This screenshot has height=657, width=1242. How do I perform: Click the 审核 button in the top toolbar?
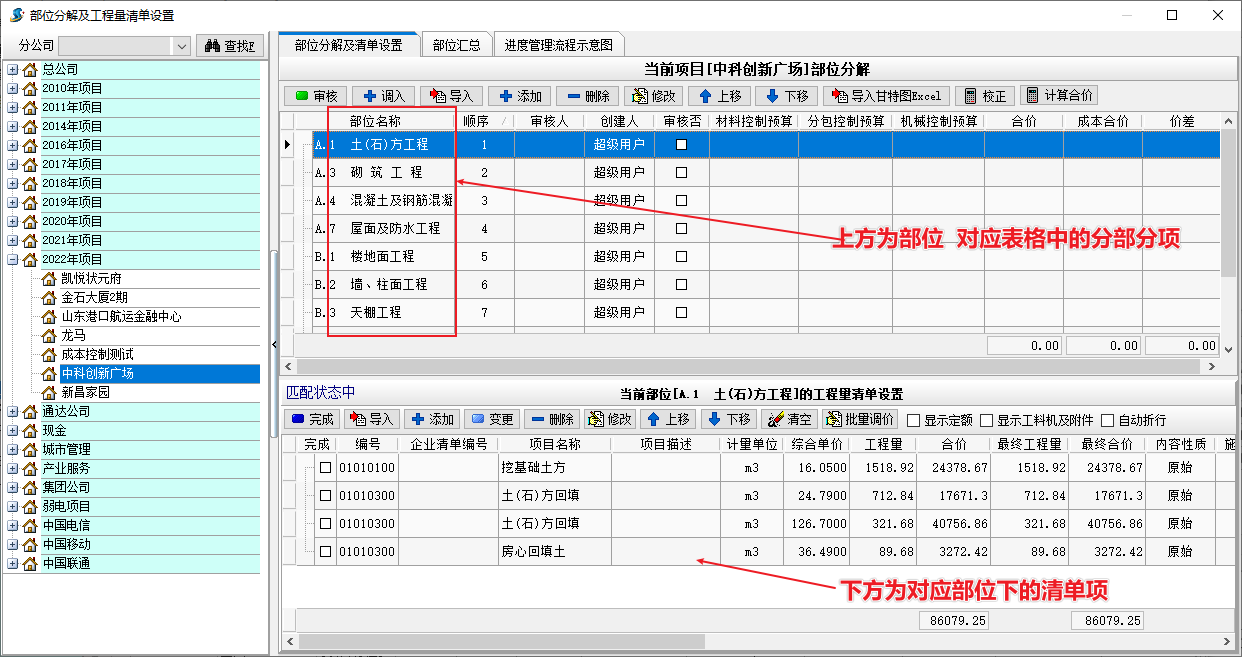click(x=314, y=96)
